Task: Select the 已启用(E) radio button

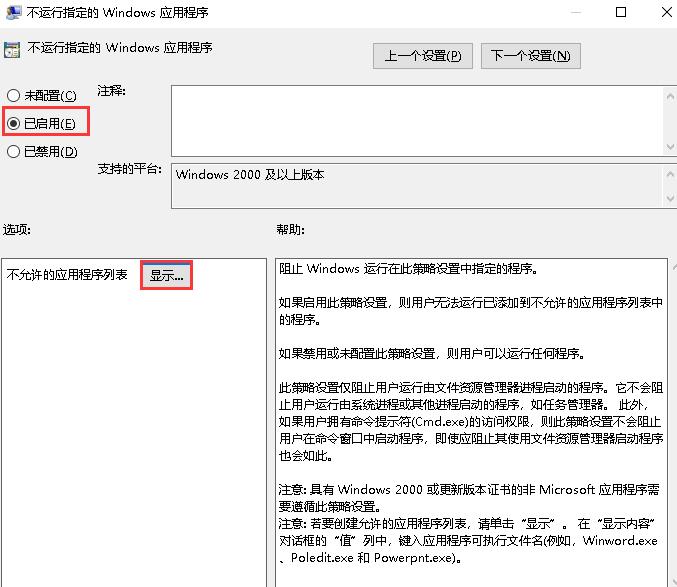Action: click(41, 124)
